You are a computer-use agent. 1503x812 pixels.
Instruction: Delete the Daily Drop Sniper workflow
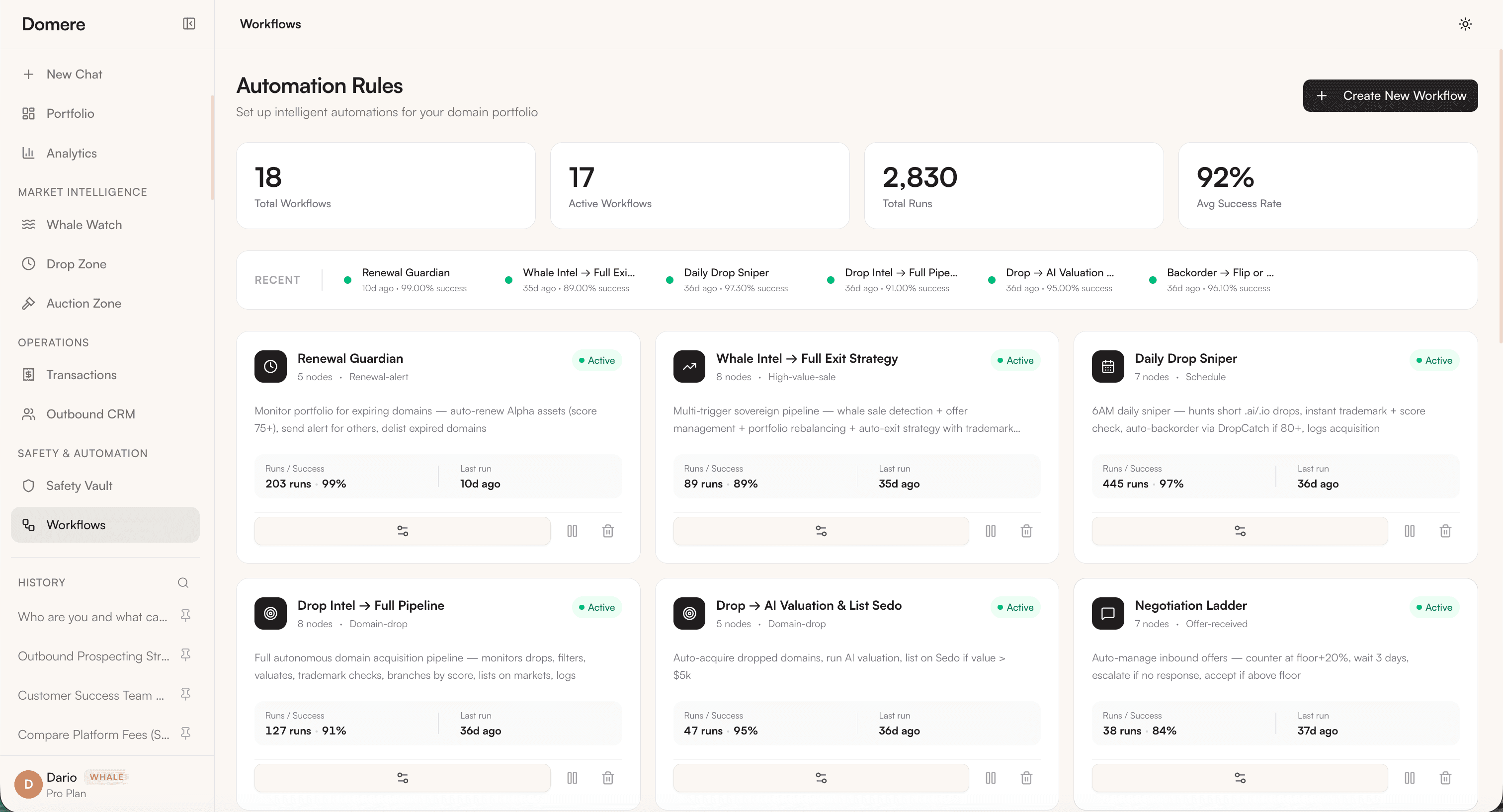click(x=1445, y=531)
